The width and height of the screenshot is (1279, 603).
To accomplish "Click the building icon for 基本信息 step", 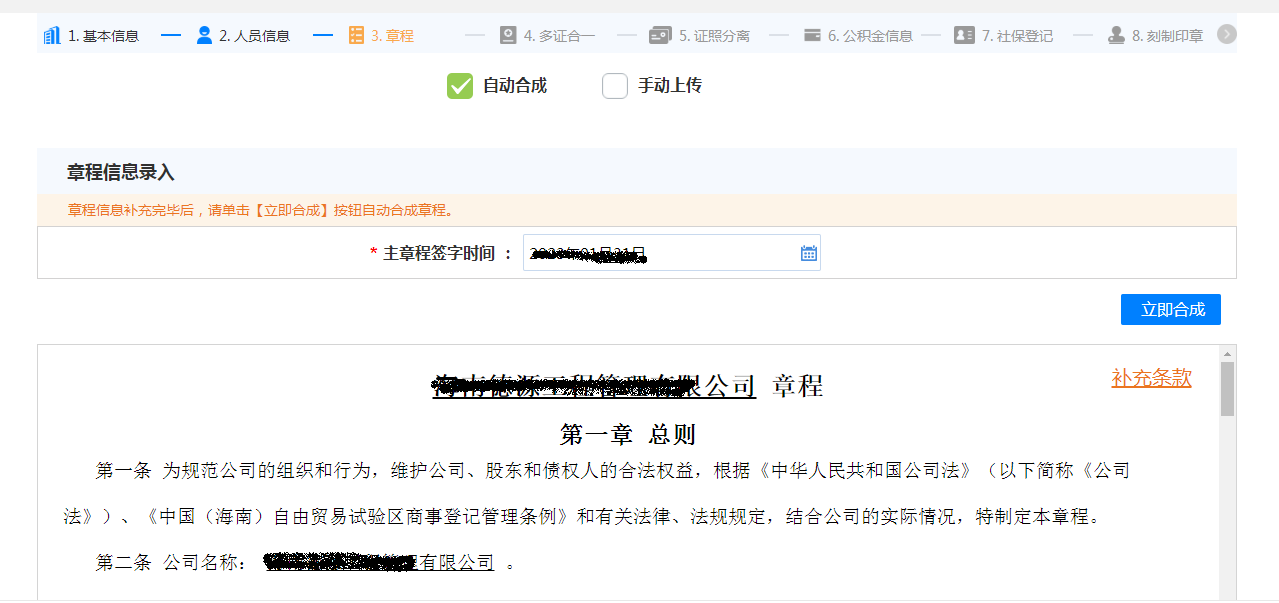I will [52, 36].
